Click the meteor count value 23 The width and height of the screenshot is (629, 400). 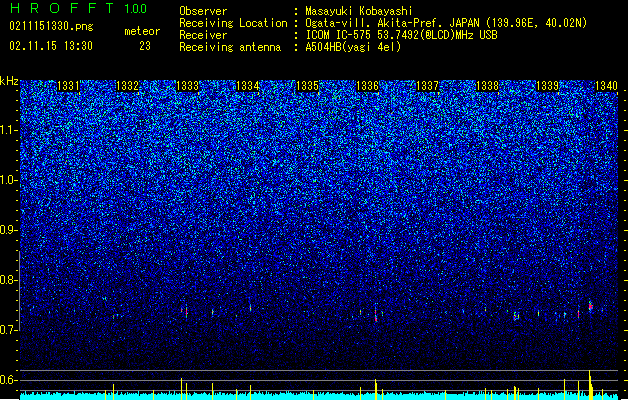pos(145,46)
